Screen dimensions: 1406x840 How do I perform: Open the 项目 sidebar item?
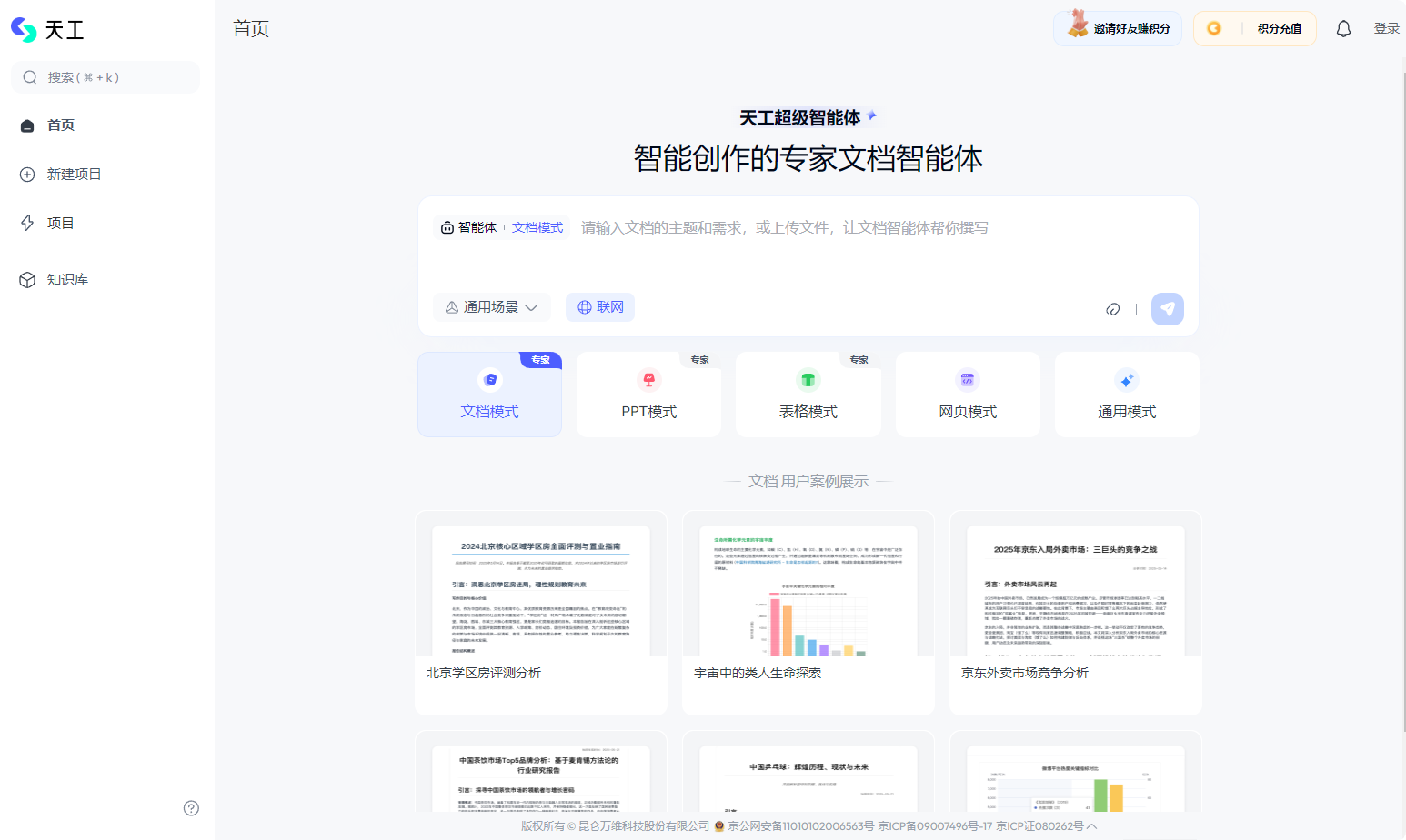coord(105,224)
